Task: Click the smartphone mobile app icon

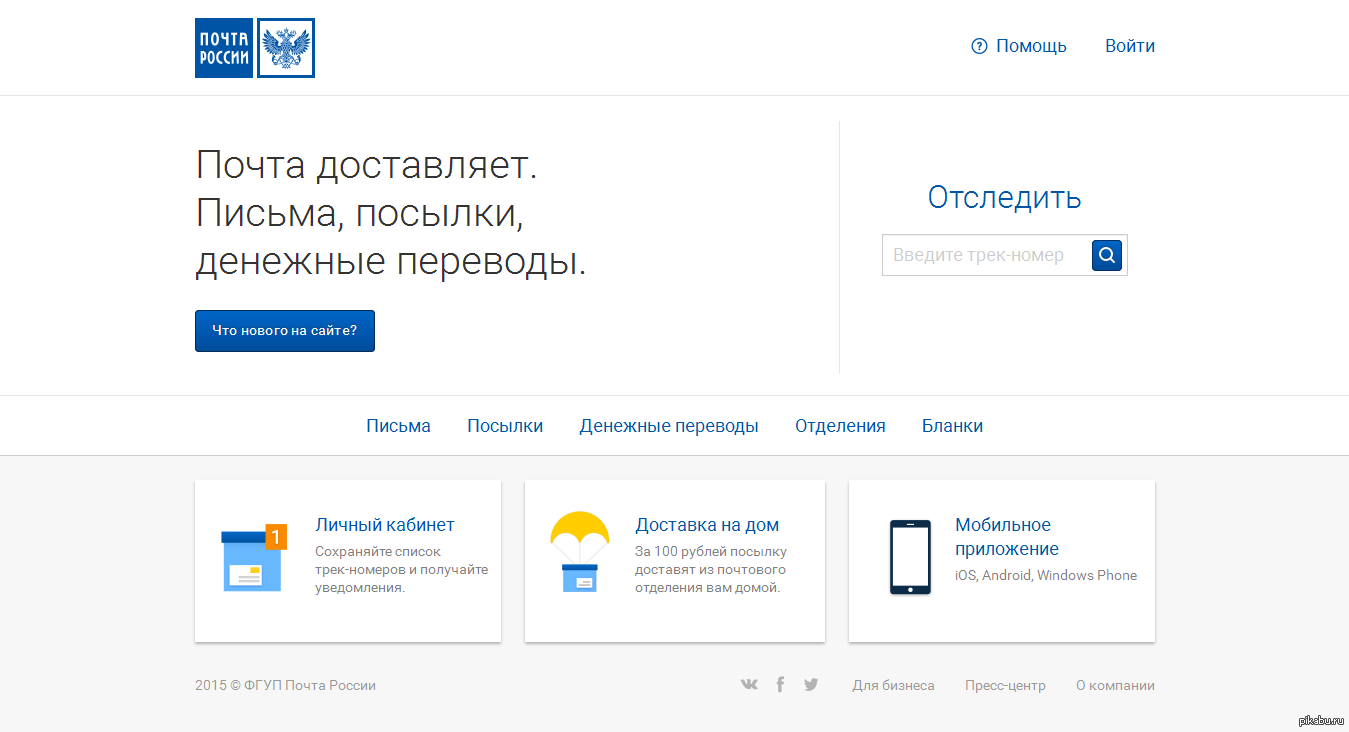Action: [x=910, y=557]
